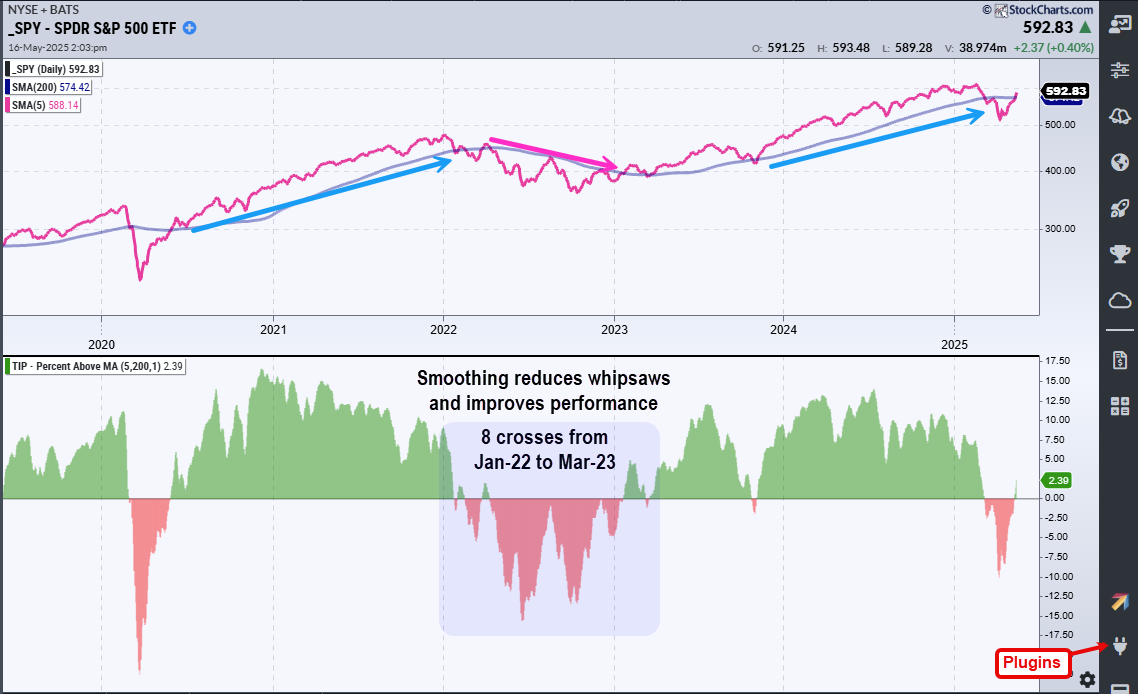
Task: Click the low value 589.28
Action: click(913, 48)
